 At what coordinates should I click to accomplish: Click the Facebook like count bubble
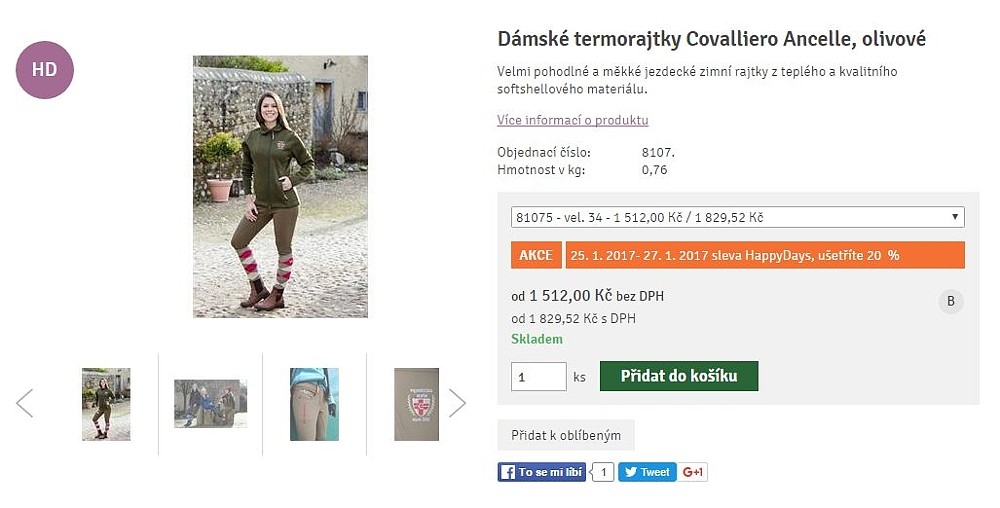coord(603,472)
